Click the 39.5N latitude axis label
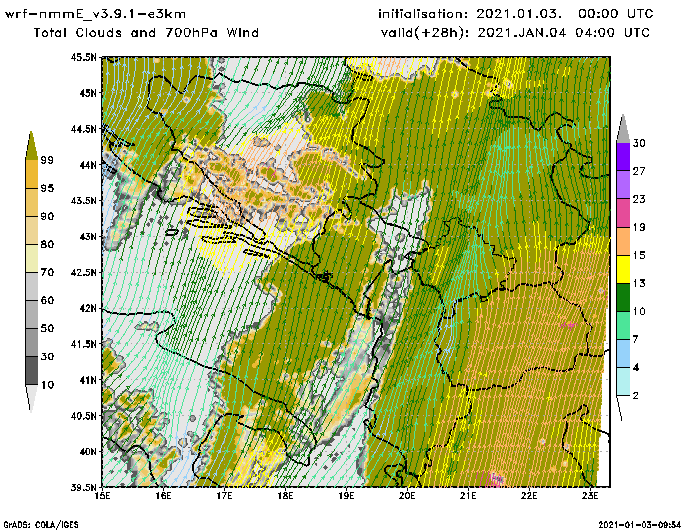 83,487
